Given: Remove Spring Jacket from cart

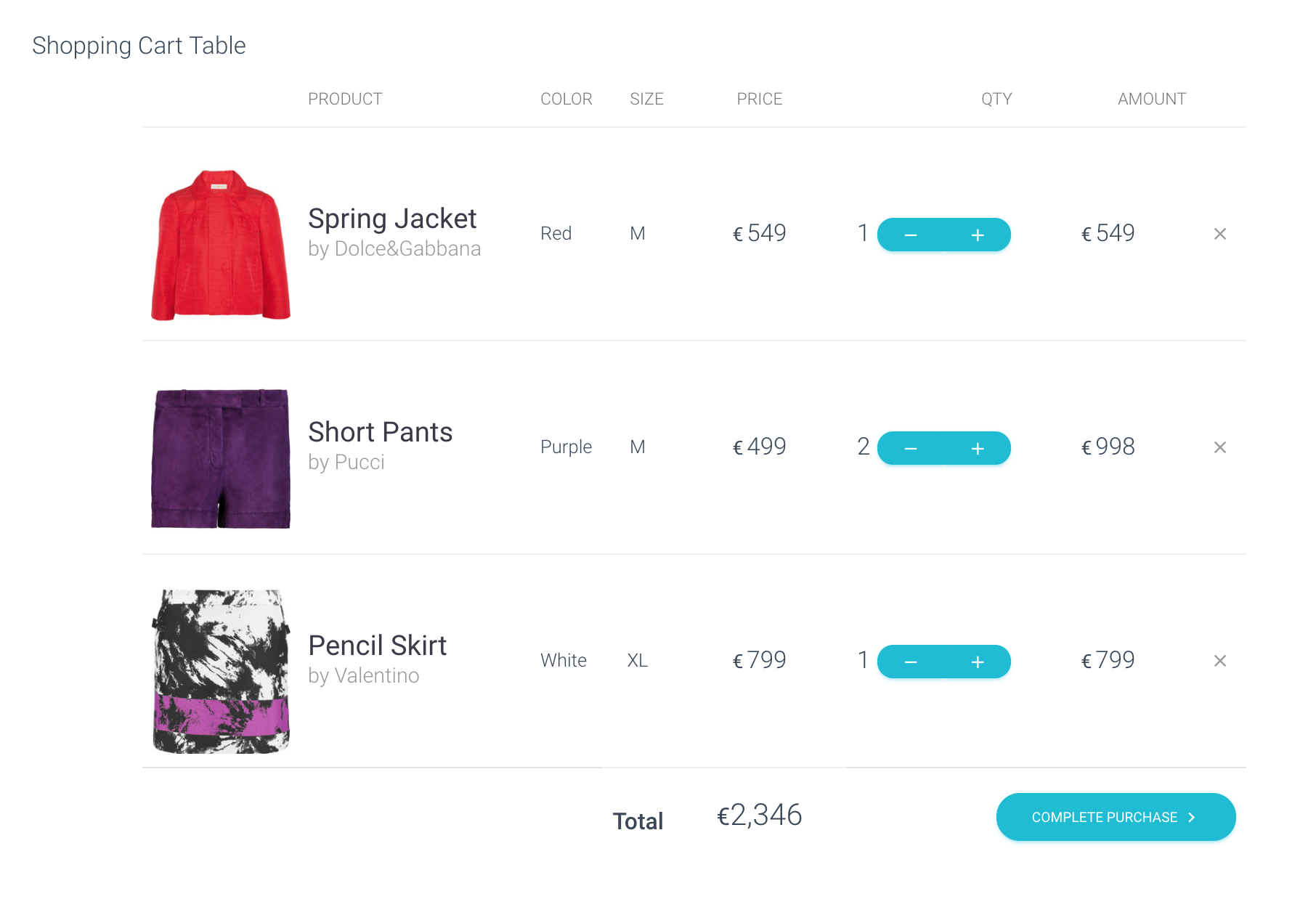Looking at the screenshot, I should (x=1220, y=234).
